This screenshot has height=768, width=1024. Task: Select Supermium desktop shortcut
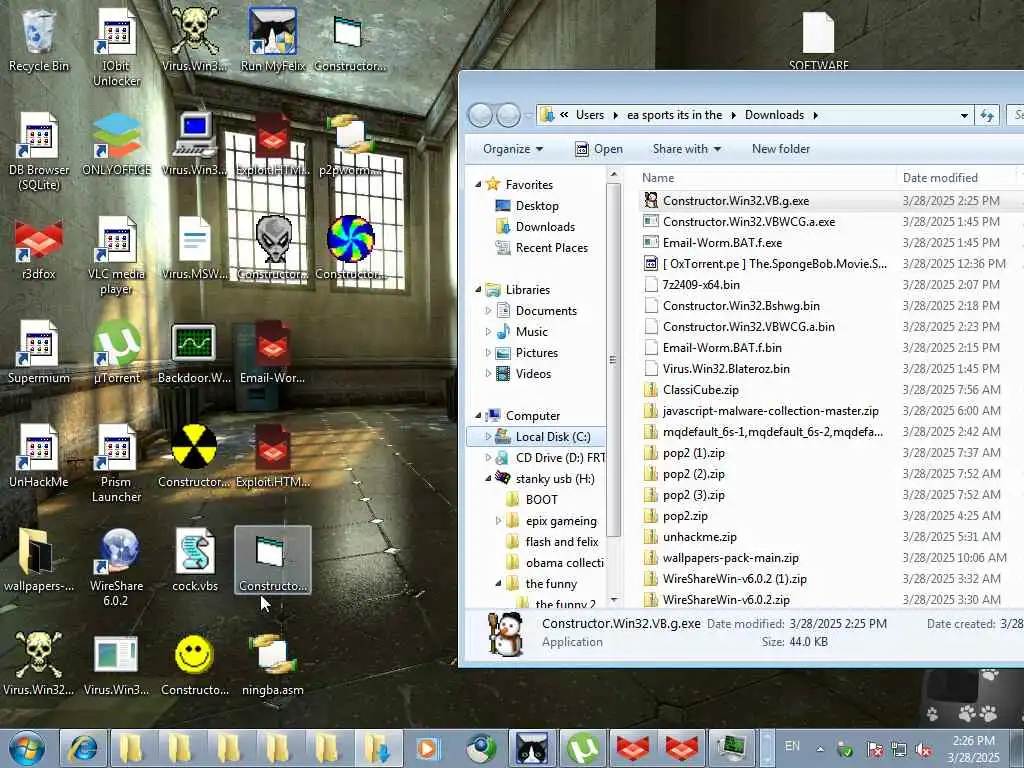tap(39, 353)
